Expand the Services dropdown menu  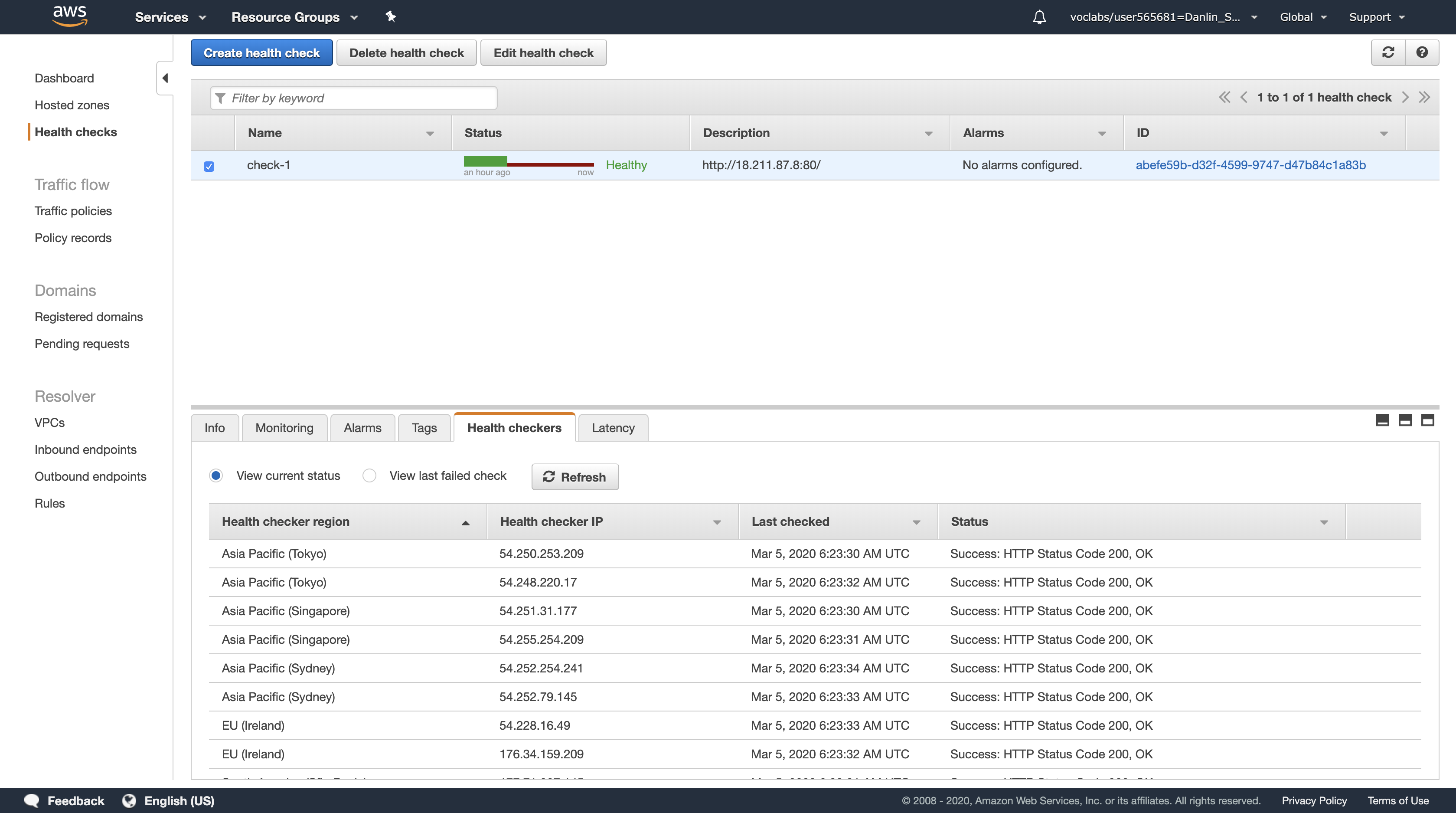pos(170,17)
